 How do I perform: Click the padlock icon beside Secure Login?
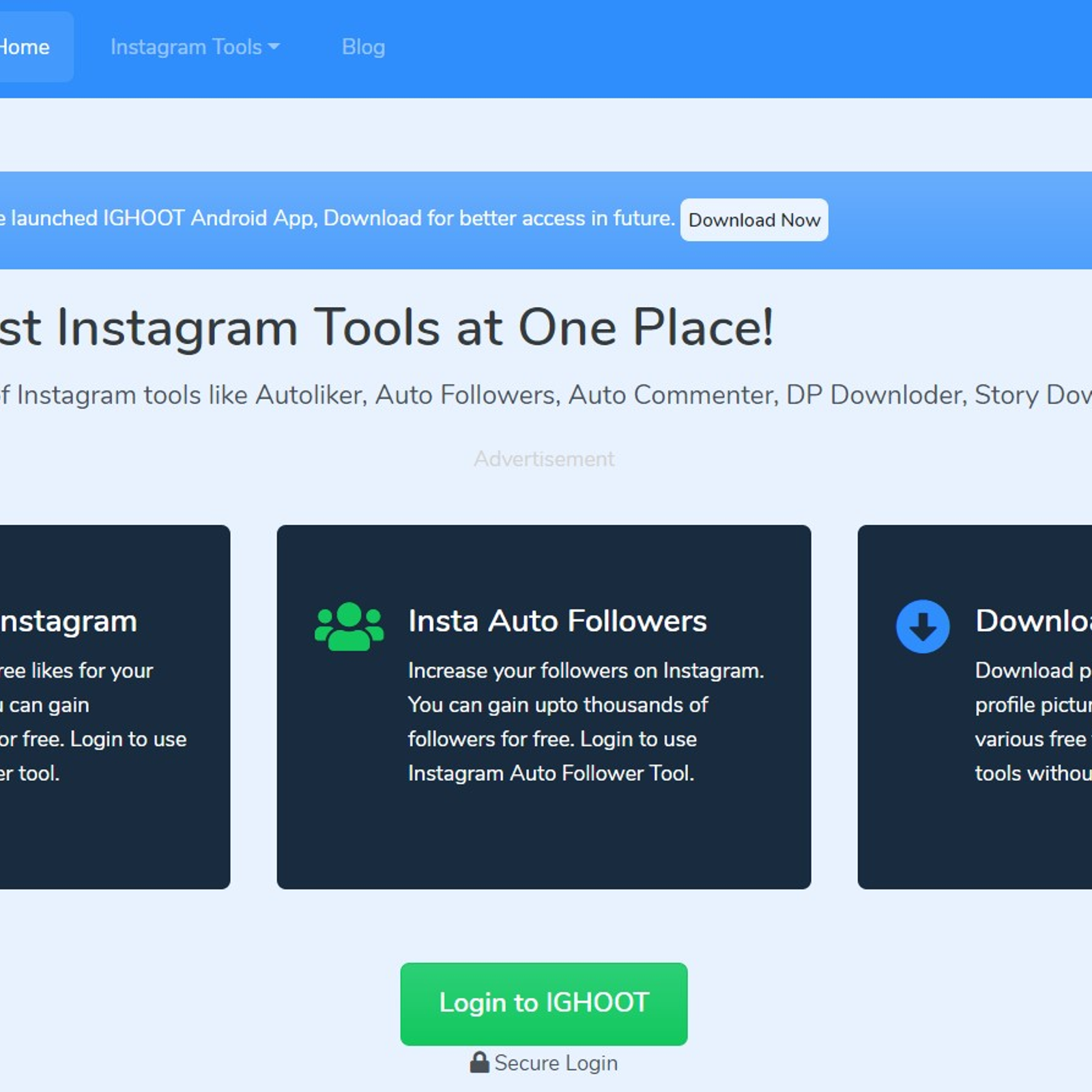click(479, 1063)
